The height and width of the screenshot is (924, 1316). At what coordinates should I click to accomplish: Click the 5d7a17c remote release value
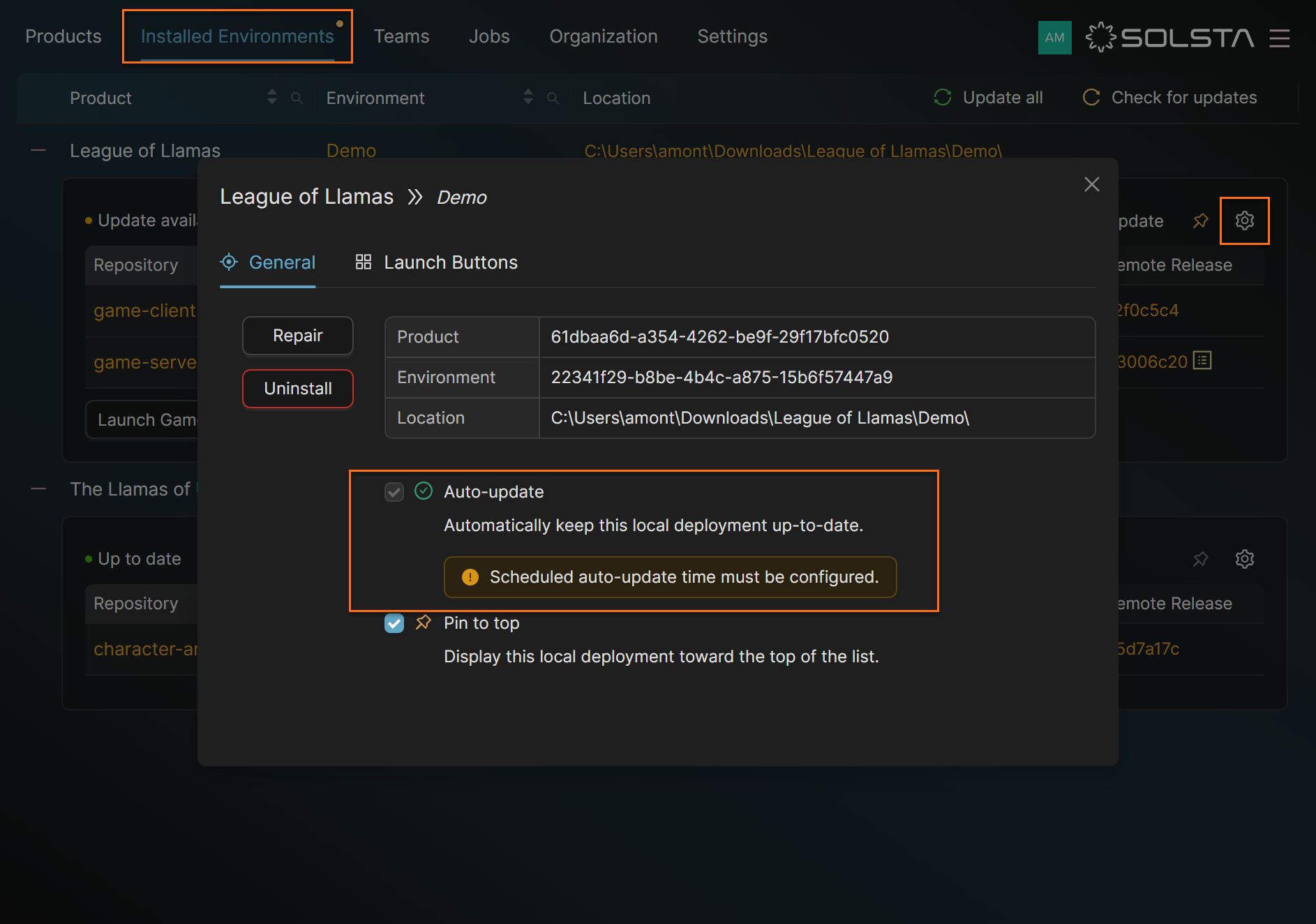tap(1149, 649)
